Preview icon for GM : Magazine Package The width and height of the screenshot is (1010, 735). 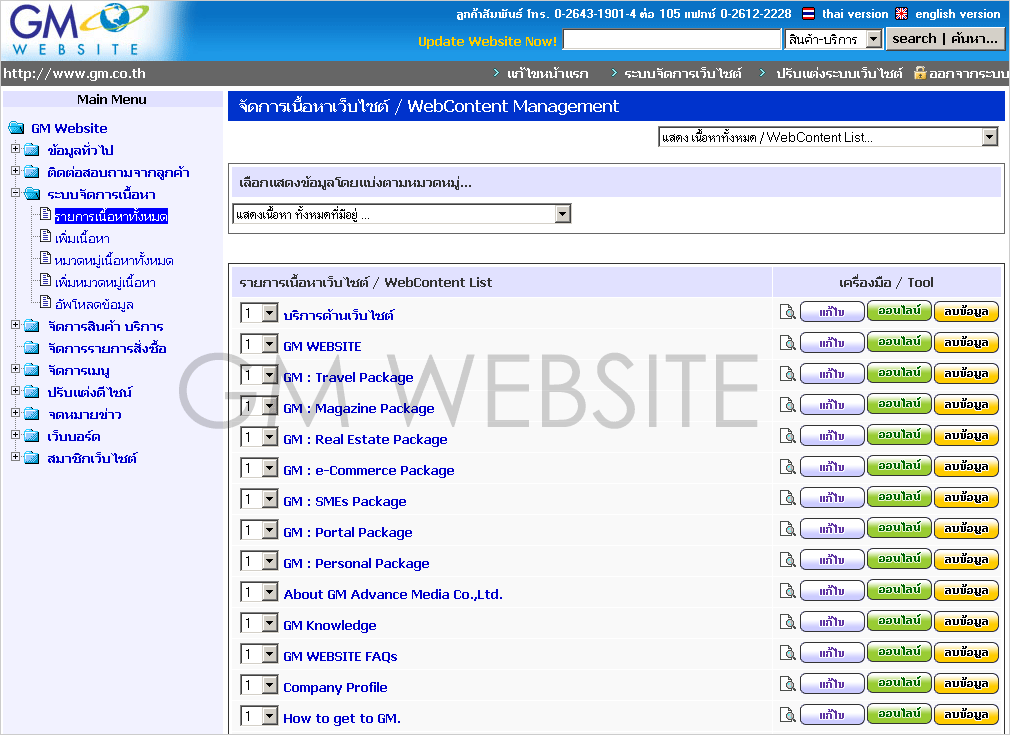pyautogui.click(x=787, y=405)
